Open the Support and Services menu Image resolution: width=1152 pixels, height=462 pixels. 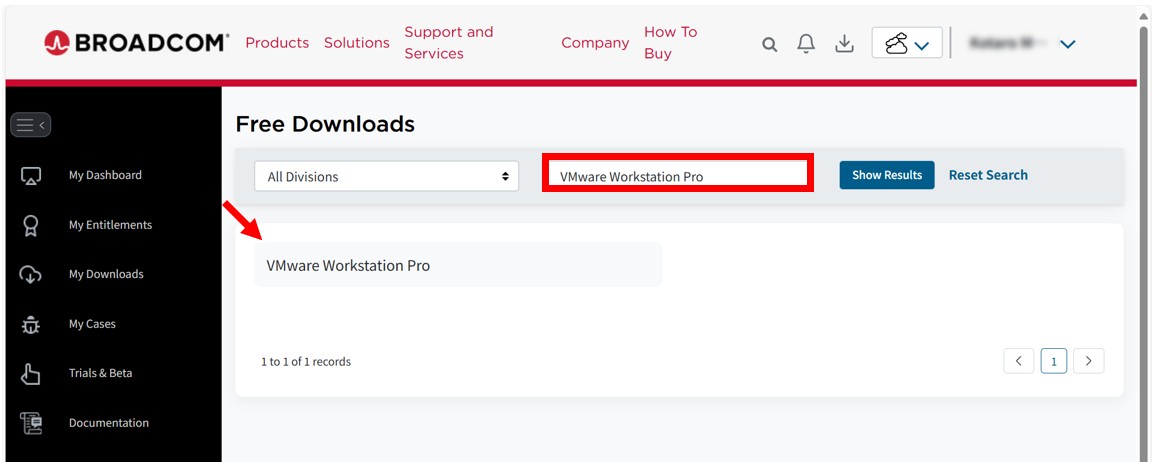[448, 43]
